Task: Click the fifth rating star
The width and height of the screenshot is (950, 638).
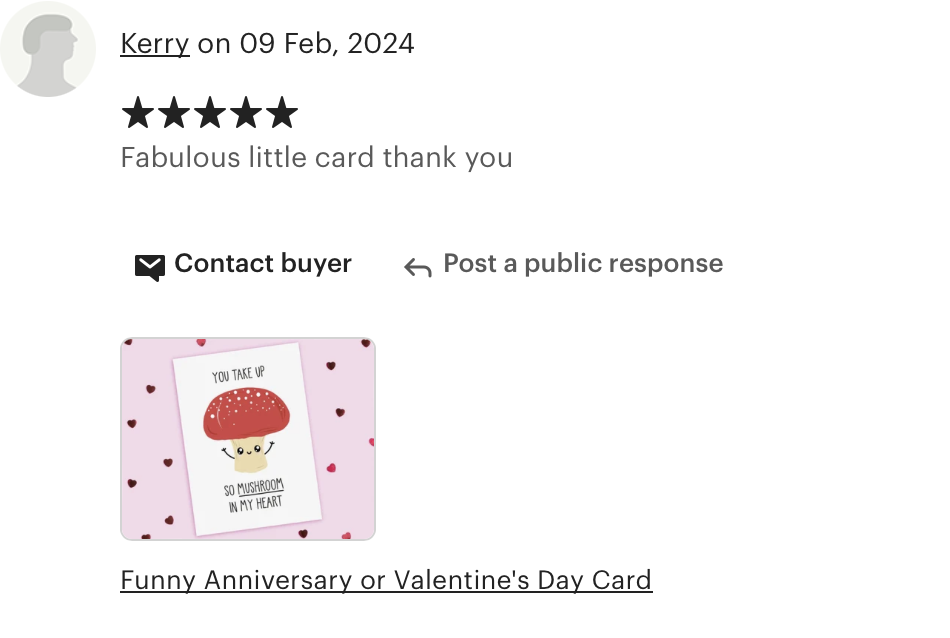Action: [x=282, y=113]
